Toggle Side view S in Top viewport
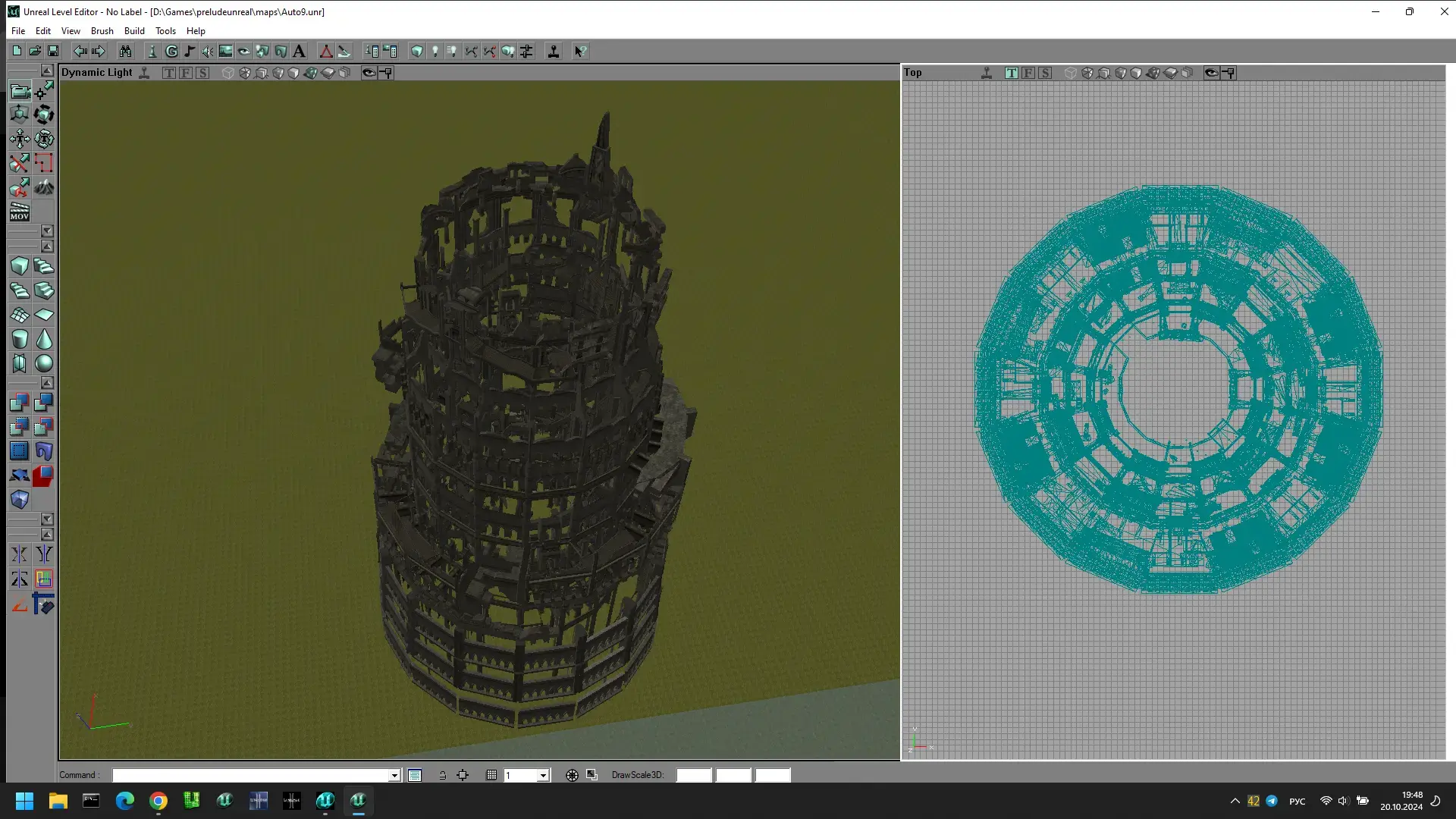 point(1045,73)
